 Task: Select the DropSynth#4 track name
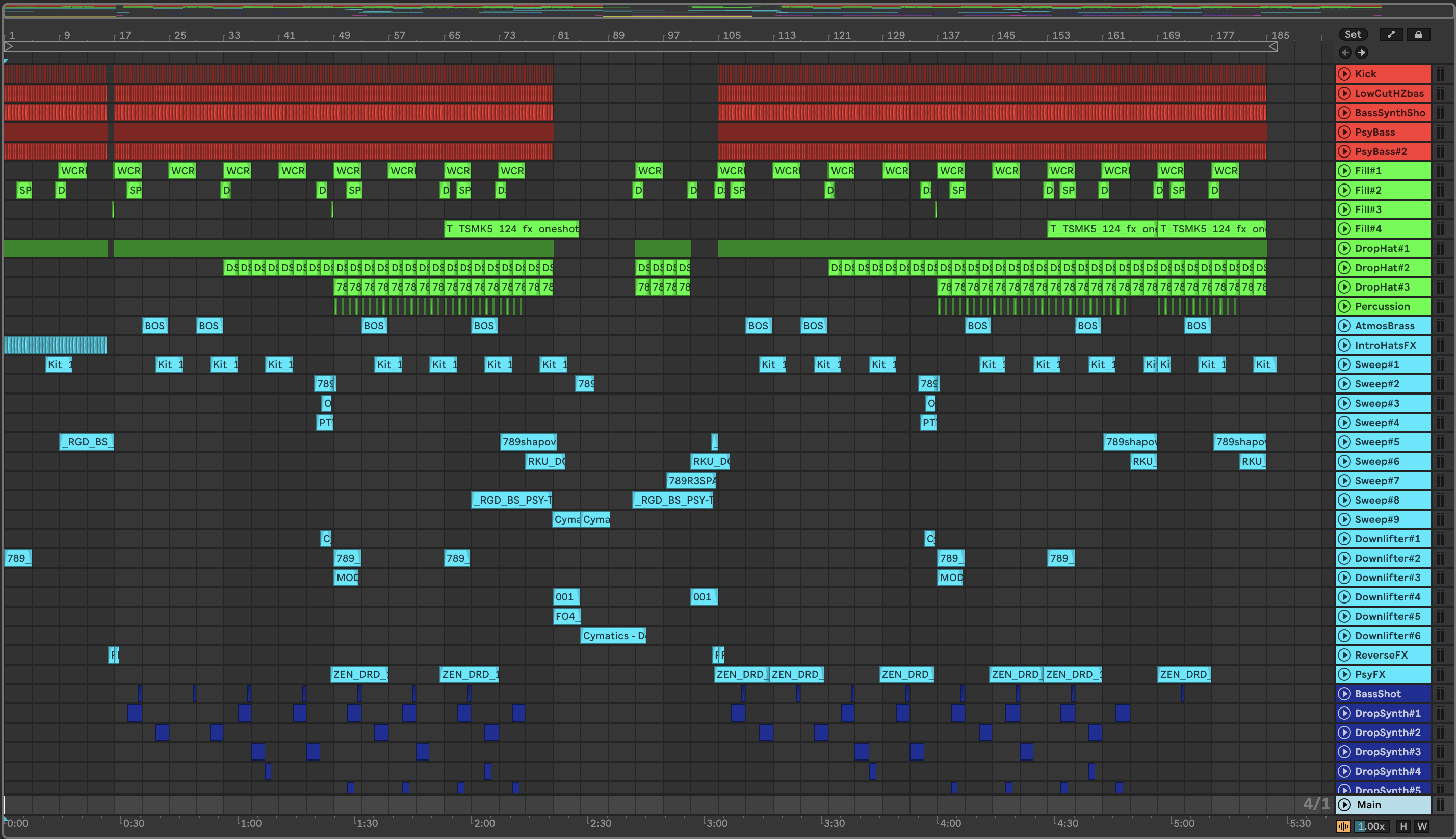click(1388, 771)
